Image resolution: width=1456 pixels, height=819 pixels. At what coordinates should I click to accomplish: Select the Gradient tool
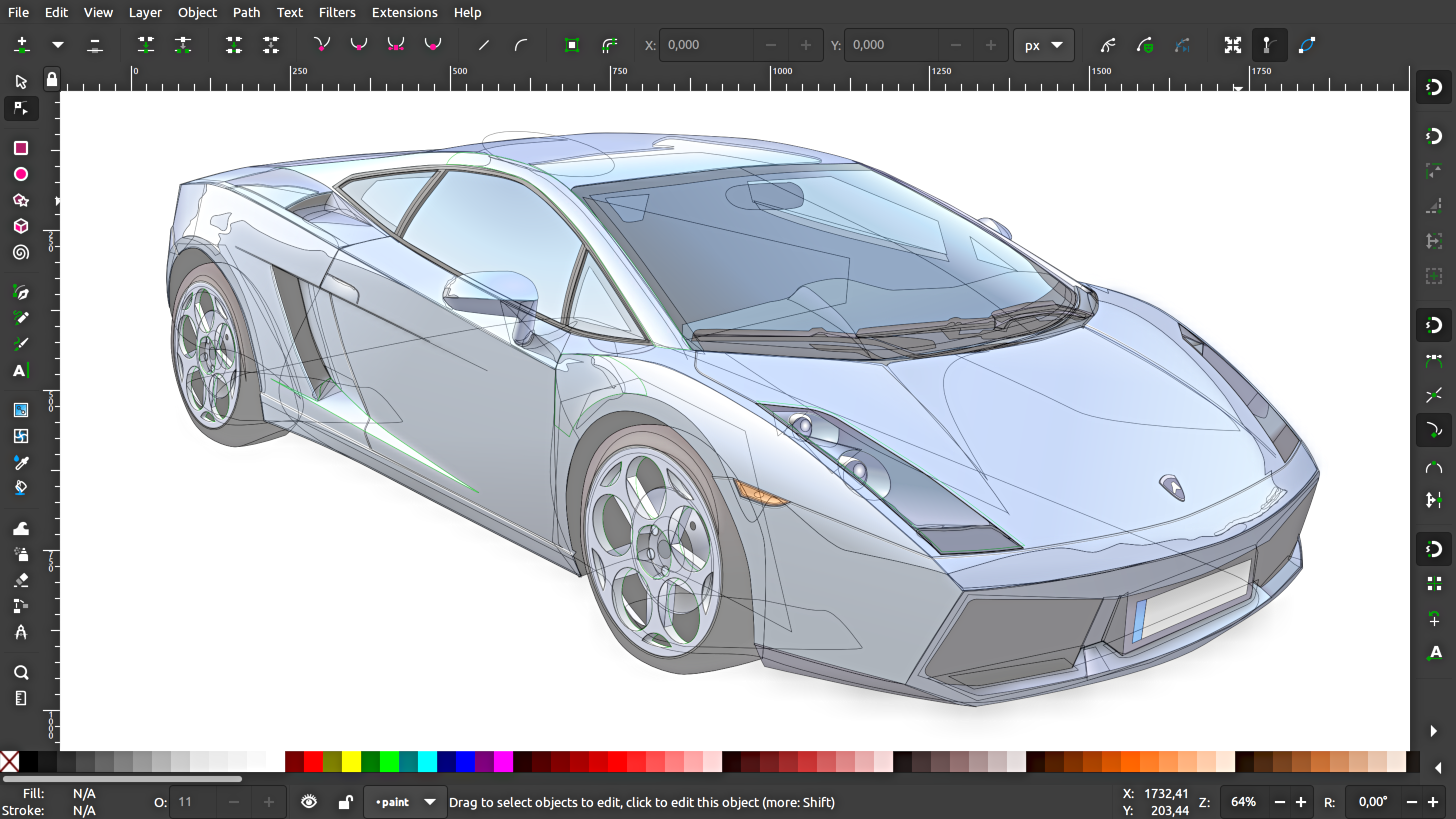click(x=21, y=410)
